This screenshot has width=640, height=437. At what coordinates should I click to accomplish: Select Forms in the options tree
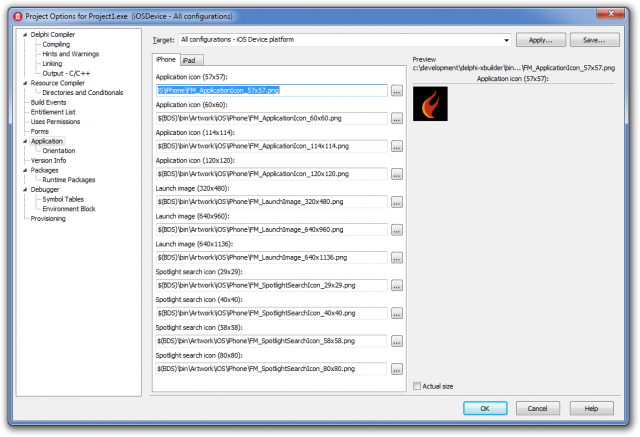pyautogui.click(x=40, y=131)
